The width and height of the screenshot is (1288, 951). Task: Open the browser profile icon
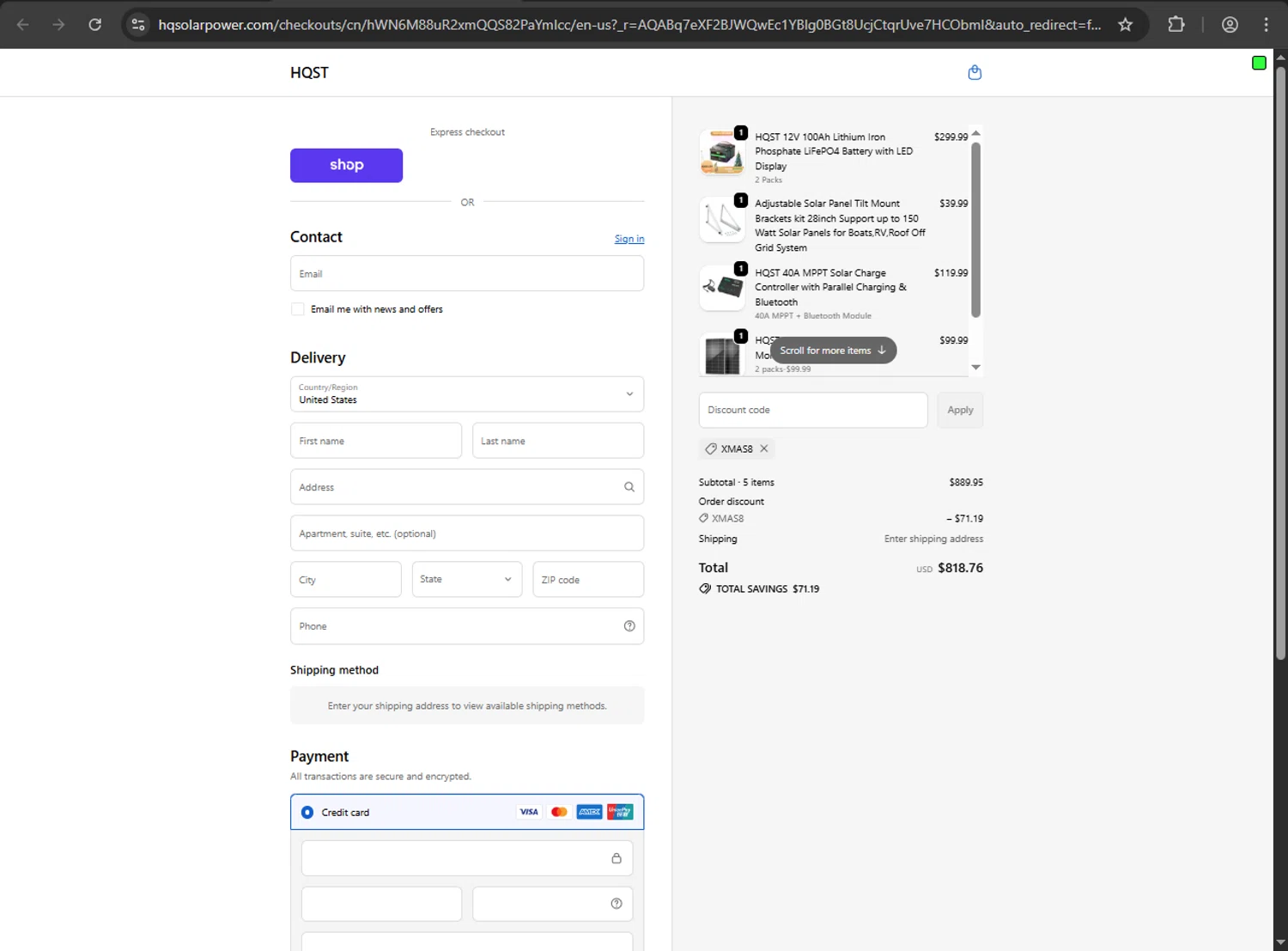1230,24
